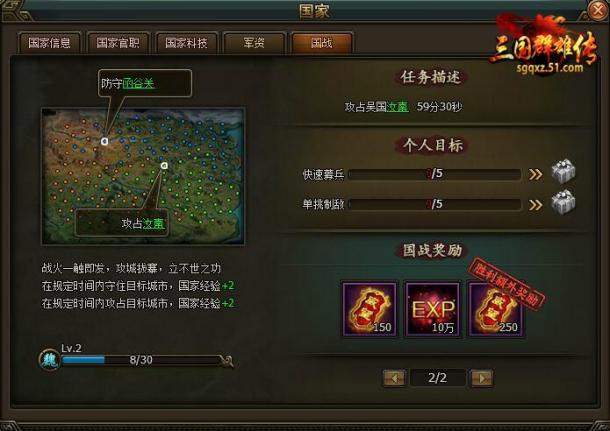Expand arrows next to 快速募兵 progress

535,174
